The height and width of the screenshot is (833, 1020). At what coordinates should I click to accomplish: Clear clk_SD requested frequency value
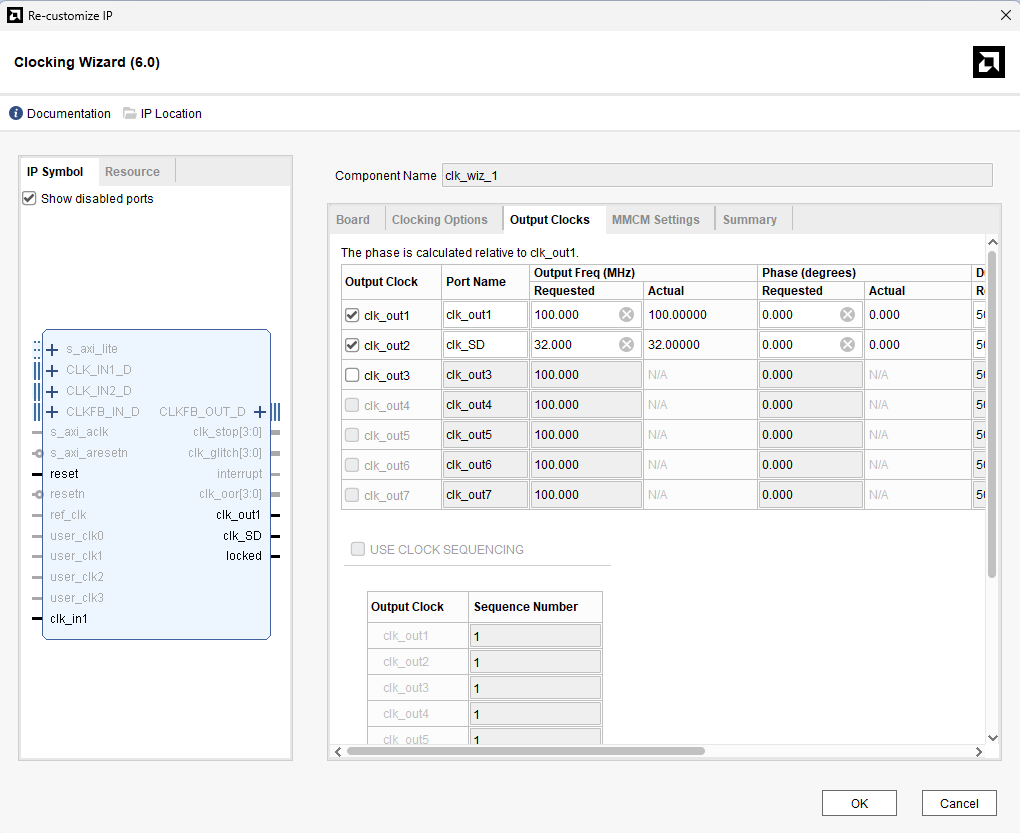(x=626, y=345)
